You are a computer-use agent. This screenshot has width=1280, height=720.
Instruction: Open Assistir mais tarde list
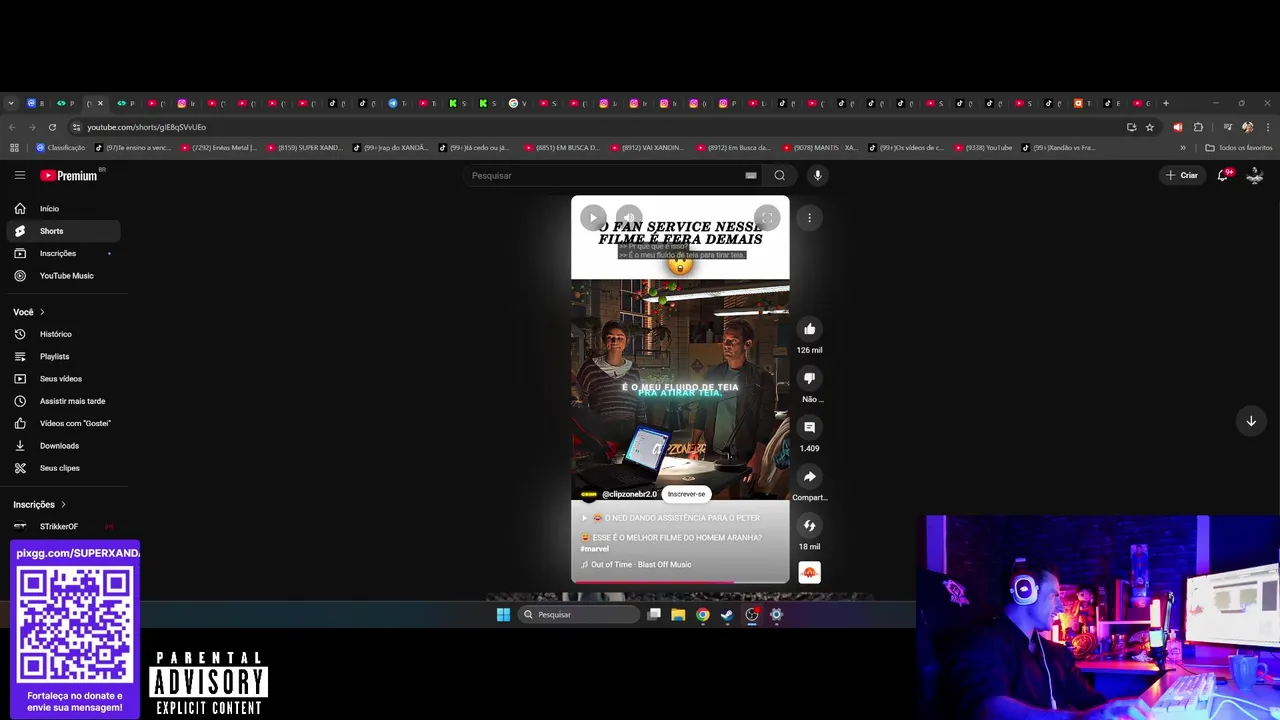[x=64, y=401]
